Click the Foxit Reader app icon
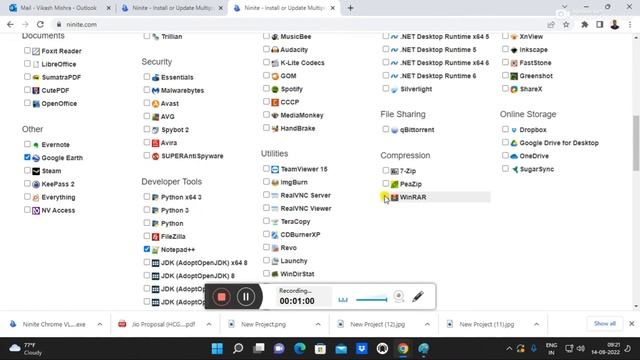Viewport: 640px width, 360px height. pos(36,51)
